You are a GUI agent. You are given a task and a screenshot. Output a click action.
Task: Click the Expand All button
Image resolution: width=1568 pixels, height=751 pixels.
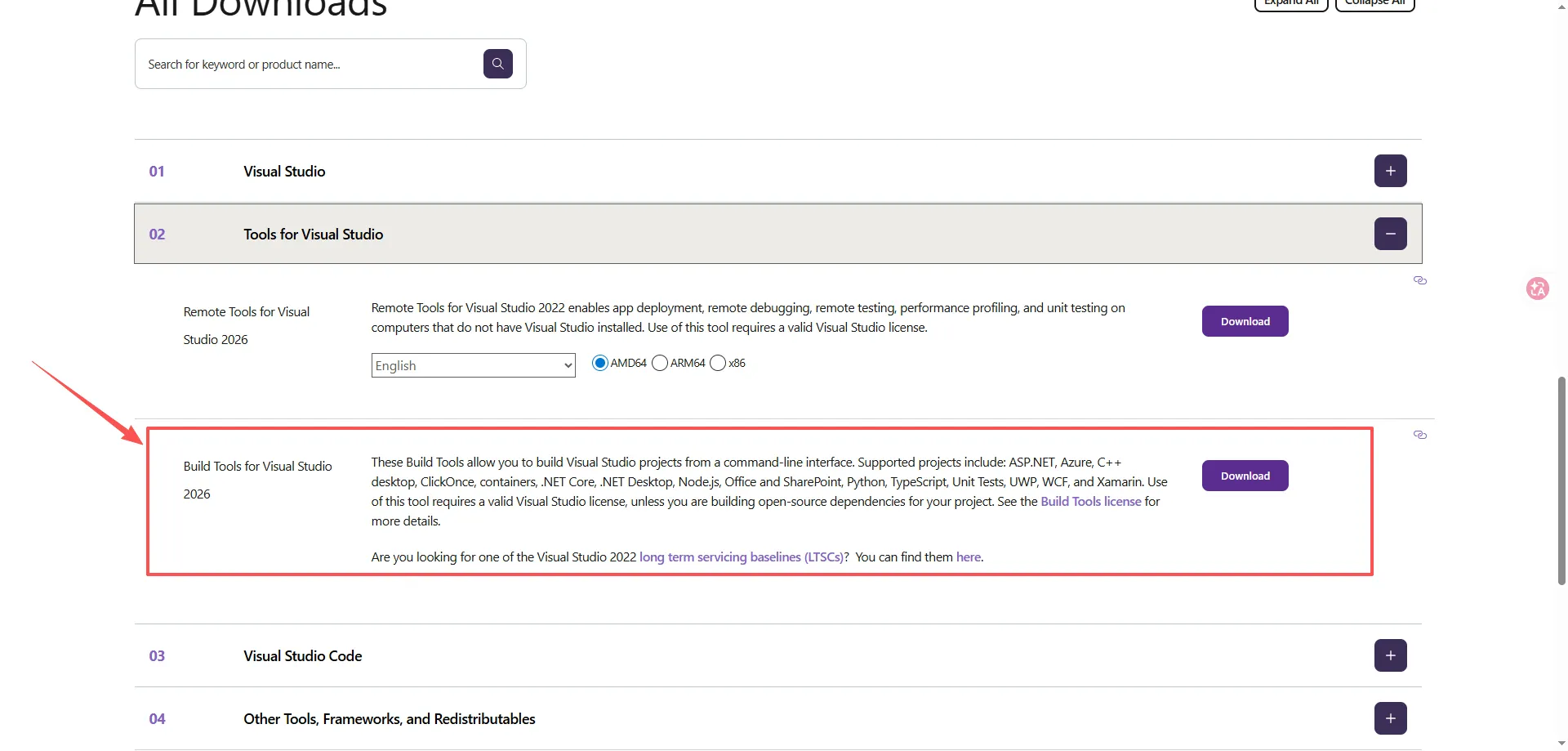[1291, 3]
